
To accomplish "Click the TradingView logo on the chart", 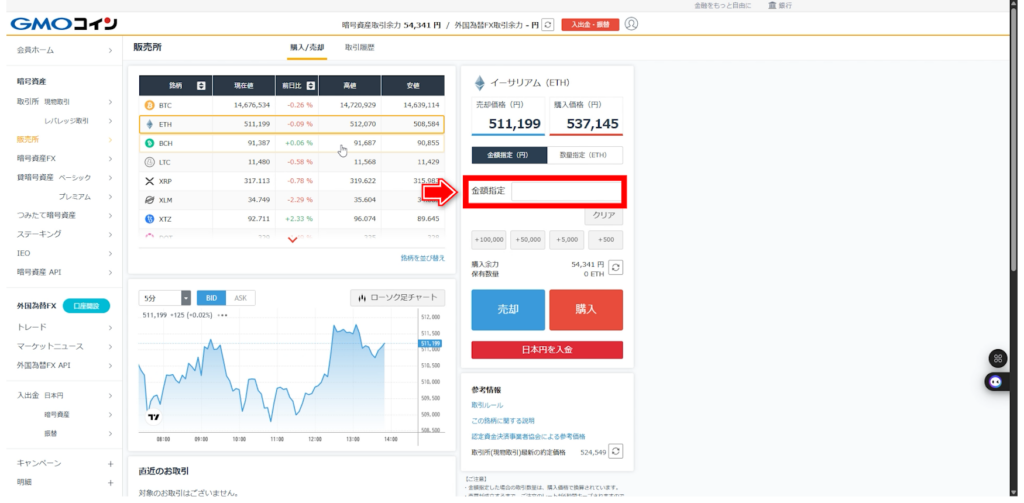I will (154, 417).
